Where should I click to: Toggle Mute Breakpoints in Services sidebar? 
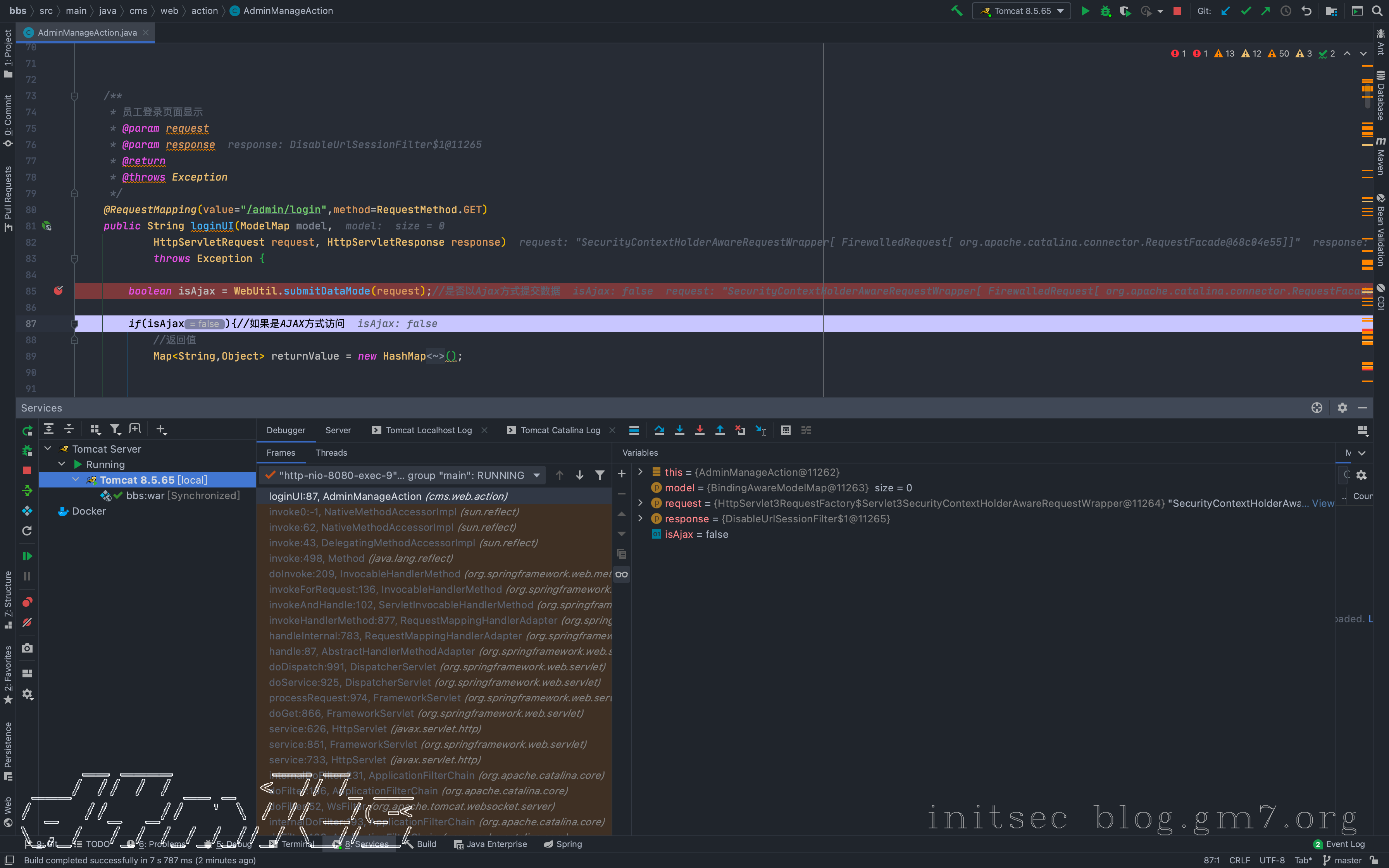[27, 622]
